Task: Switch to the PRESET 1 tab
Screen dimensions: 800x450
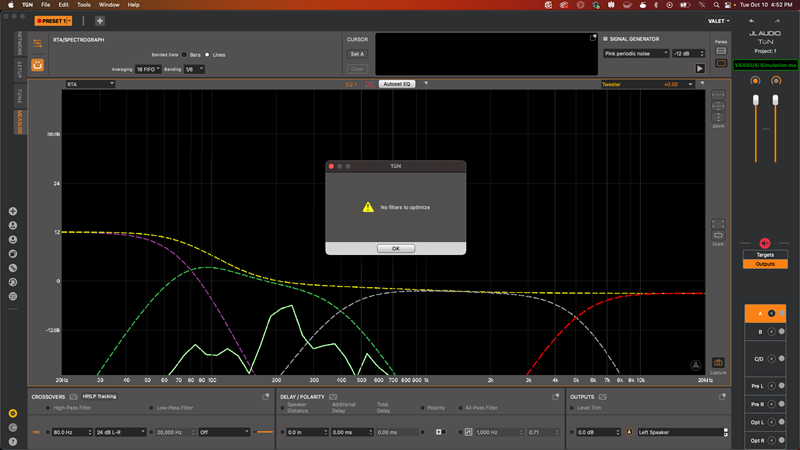Action: [53, 21]
